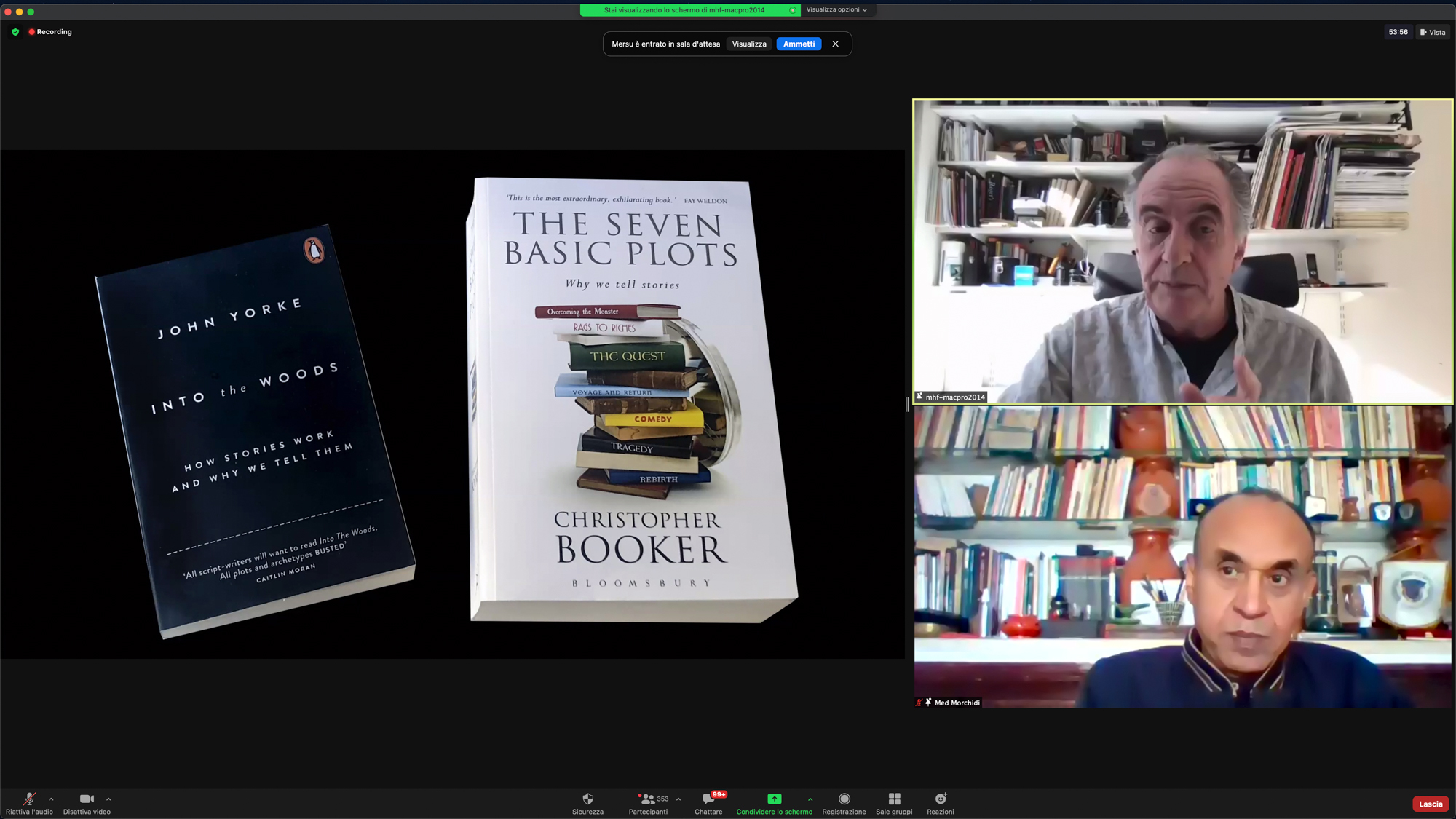Open the Chattare chat panel
This screenshot has width=1456, height=819.
coord(708,803)
